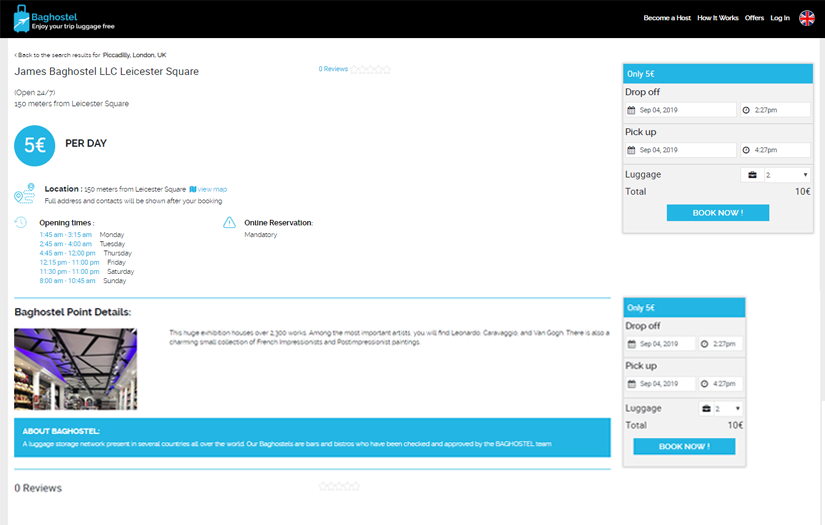Click Log In in the header
The height and width of the screenshot is (525, 825).
(x=780, y=18)
